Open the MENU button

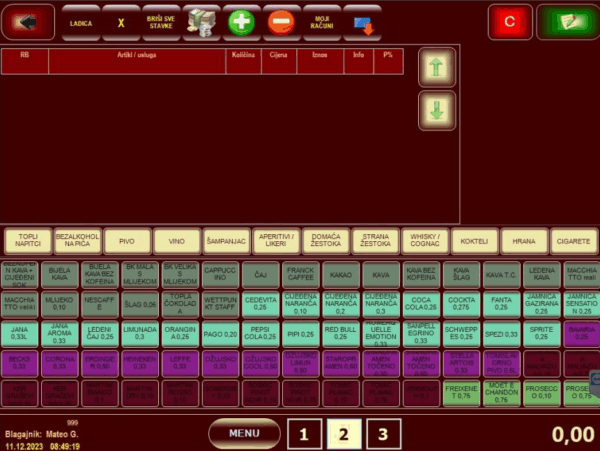coord(244,434)
